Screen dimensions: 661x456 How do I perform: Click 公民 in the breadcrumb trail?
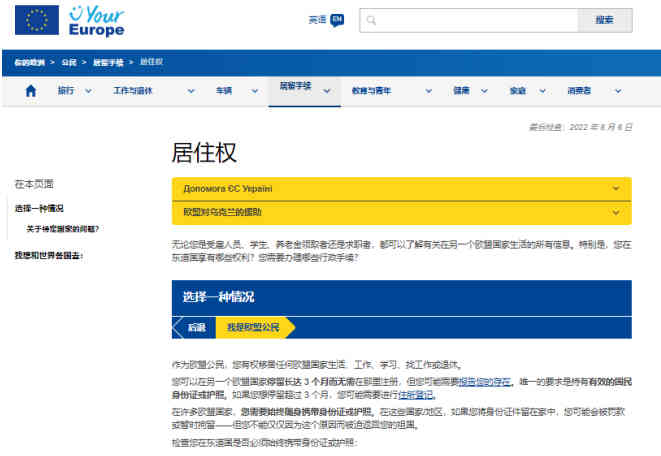point(69,62)
